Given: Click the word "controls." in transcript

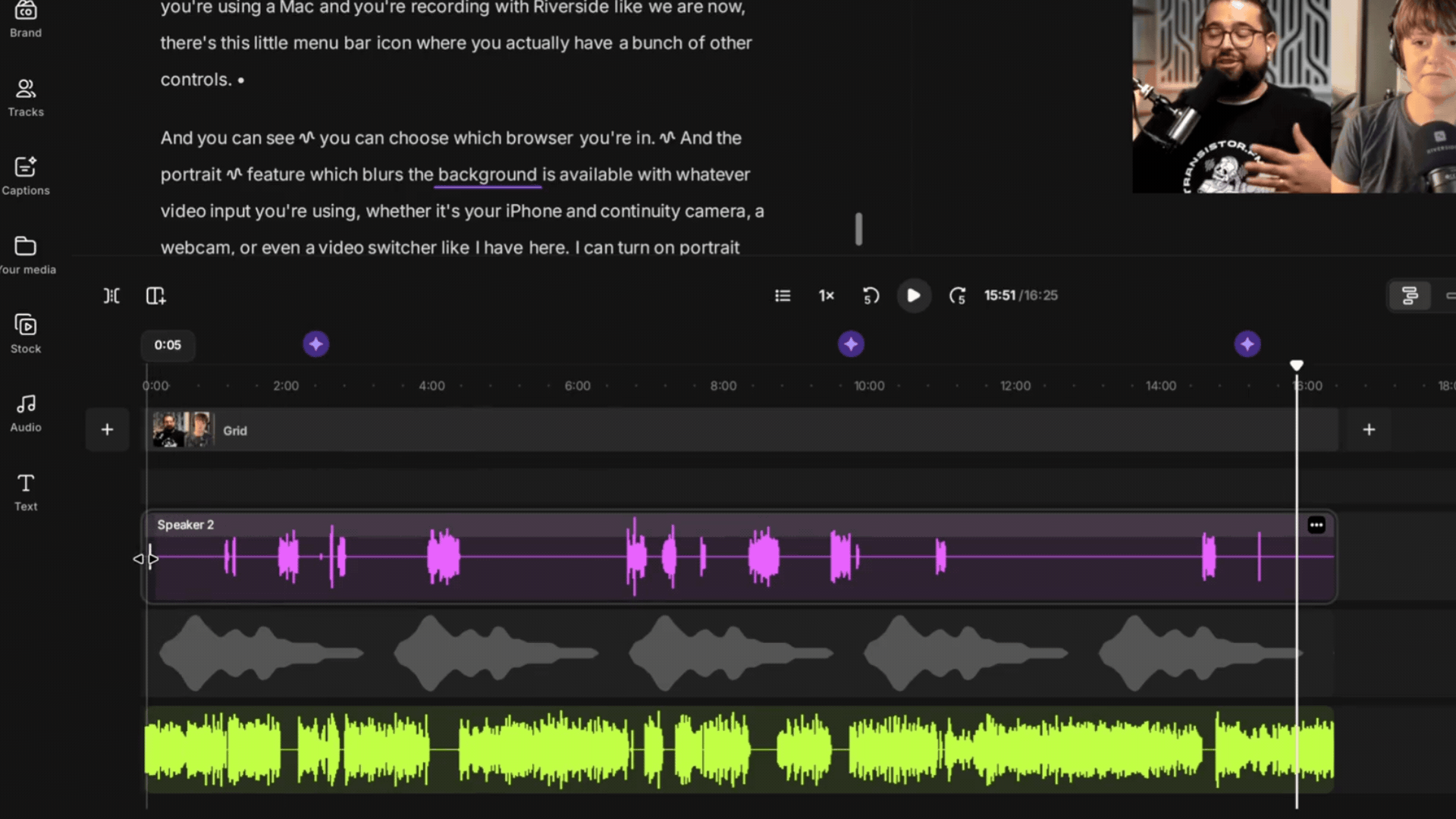Looking at the screenshot, I should pos(196,80).
